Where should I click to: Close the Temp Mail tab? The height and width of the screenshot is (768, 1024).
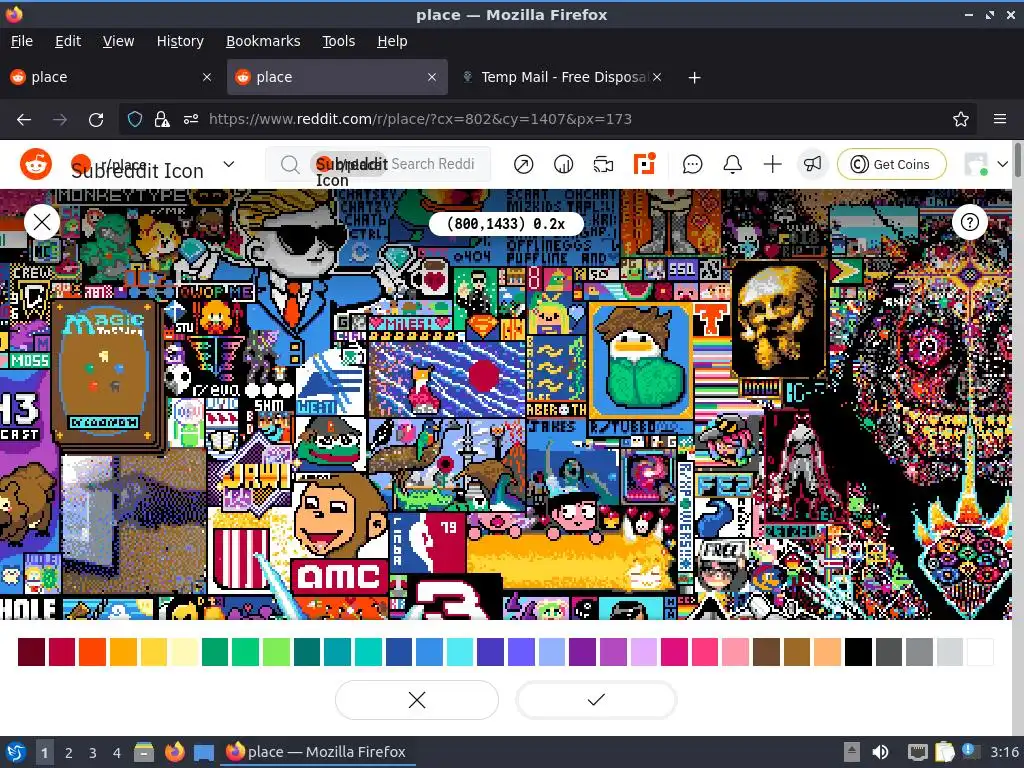pyautogui.click(x=657, y=77)
